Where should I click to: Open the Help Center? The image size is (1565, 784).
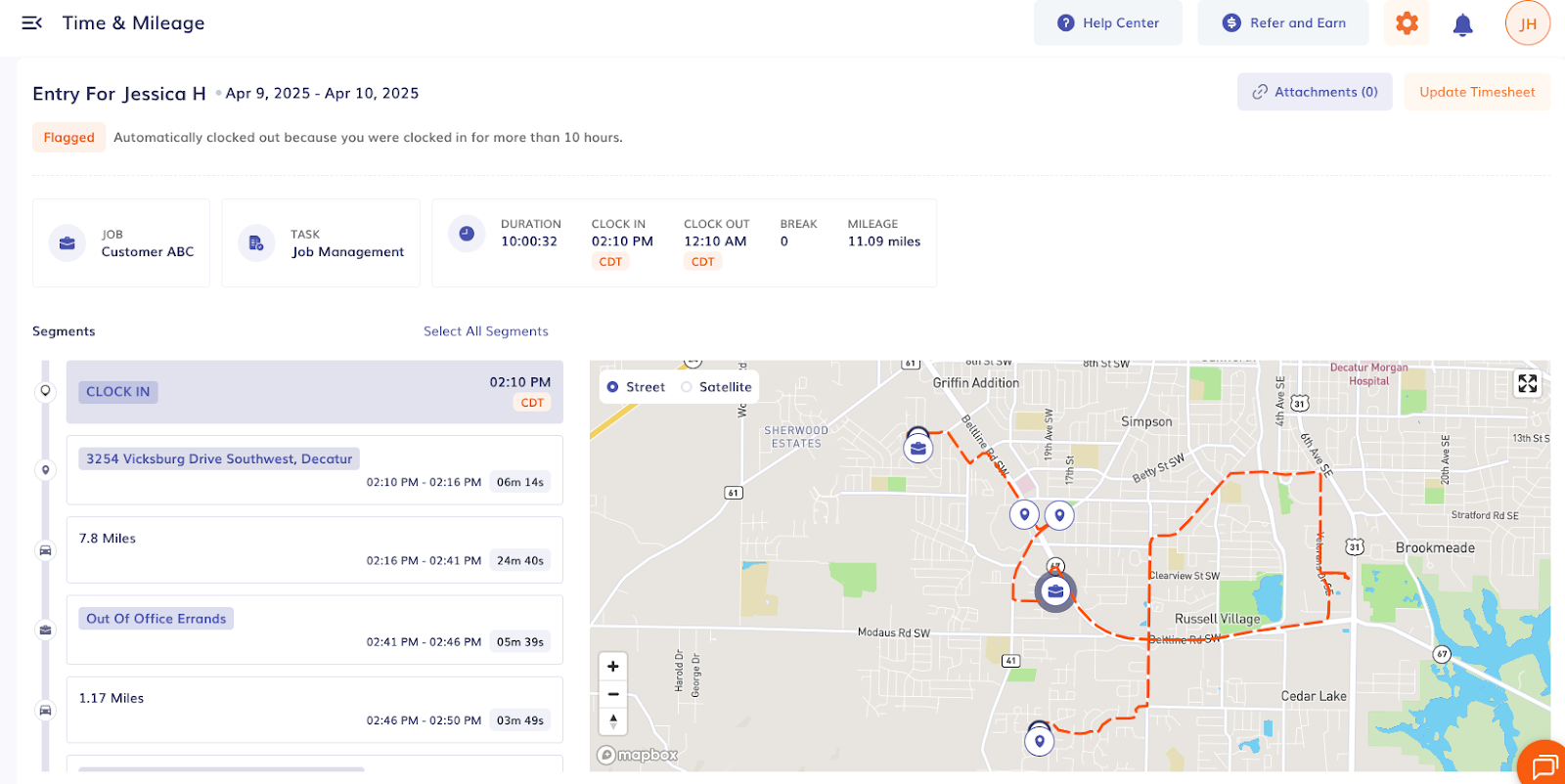(1108, 22)
